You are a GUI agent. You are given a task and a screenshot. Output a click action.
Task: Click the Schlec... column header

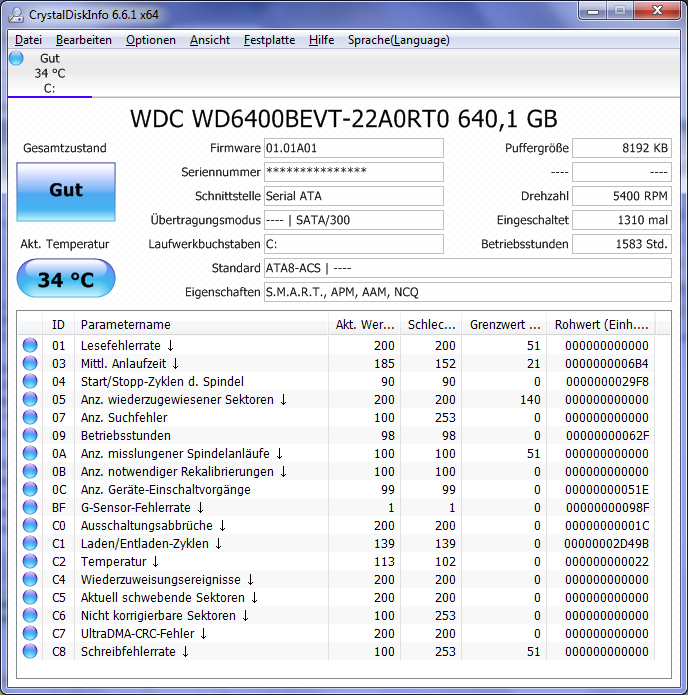click(431, 325)
